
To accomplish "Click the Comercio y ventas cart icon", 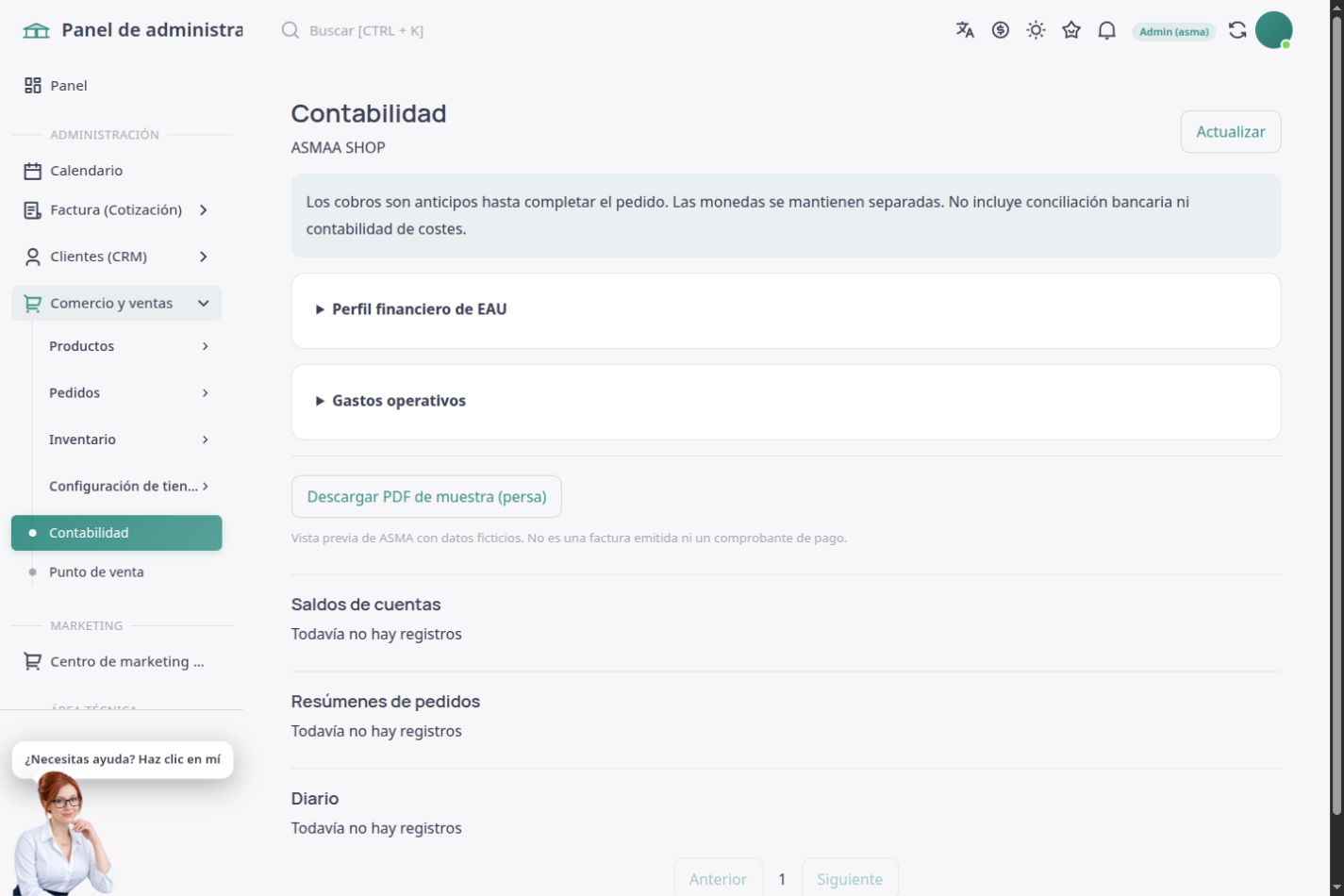I will click(33, 304).
